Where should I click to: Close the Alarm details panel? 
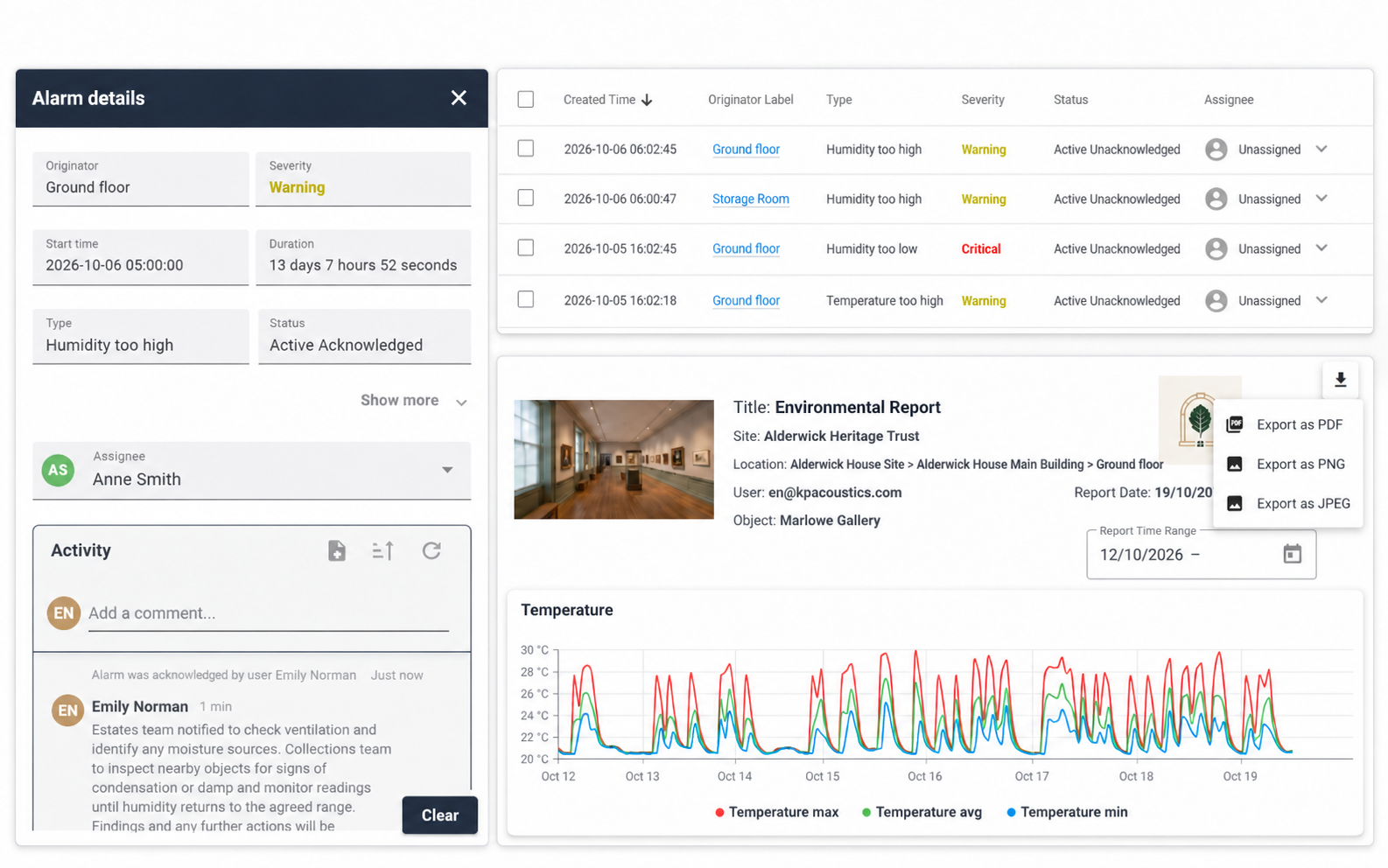(x=459, y=98)
